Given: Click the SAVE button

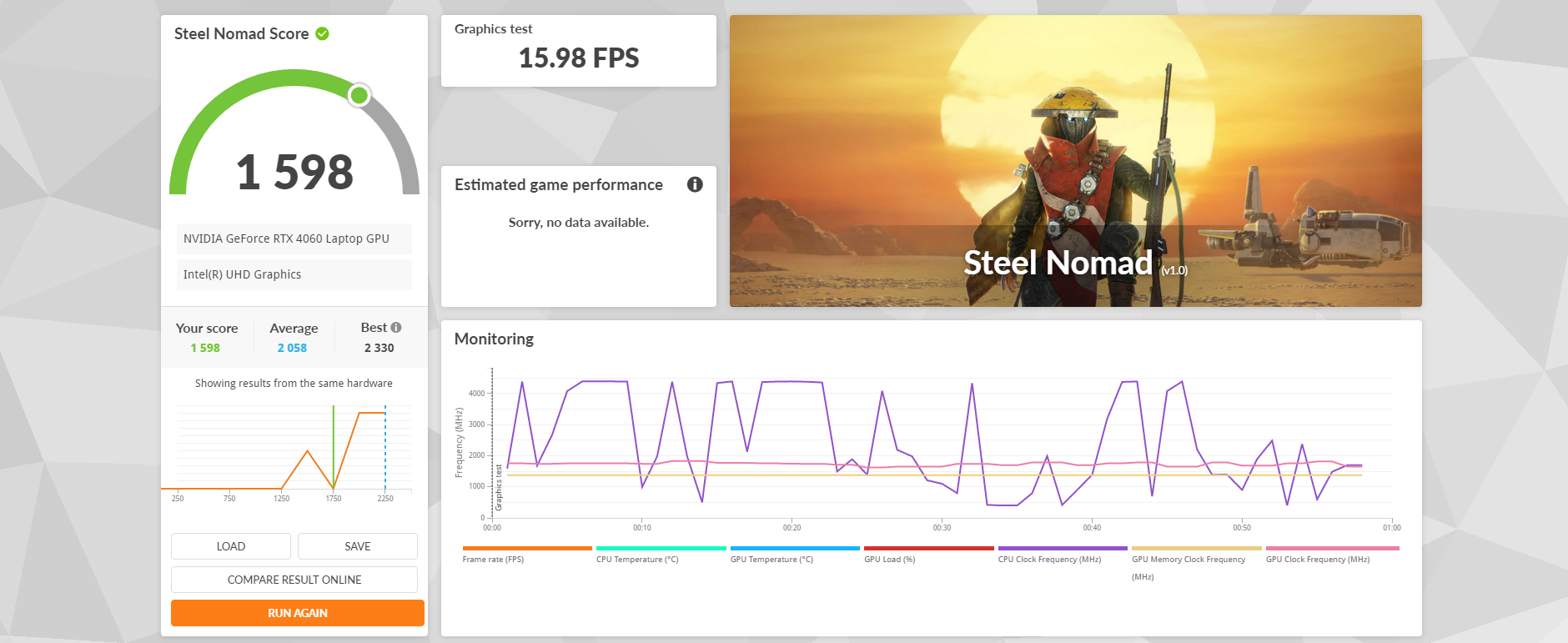Looking at the screenshot, I should coord(358,546).
